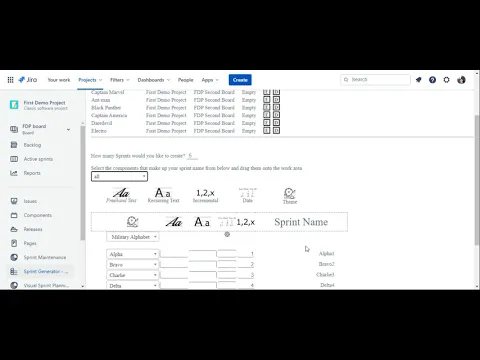Click the 'Daredevil' sprint name in the list
The width and height of the screenshot is (480, 360).
click(102, 123)
